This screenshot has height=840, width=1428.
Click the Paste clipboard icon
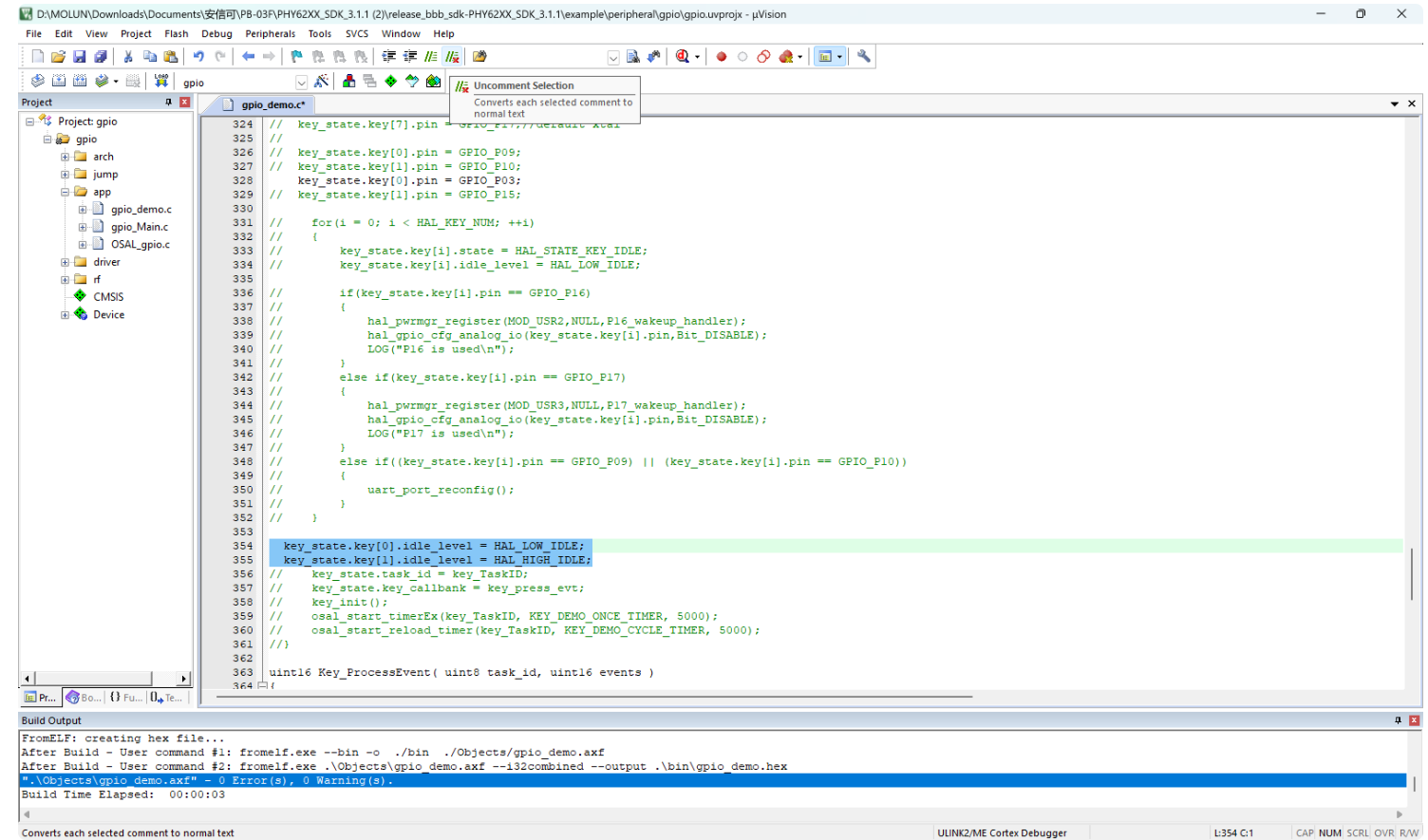(x=171, y=57)
